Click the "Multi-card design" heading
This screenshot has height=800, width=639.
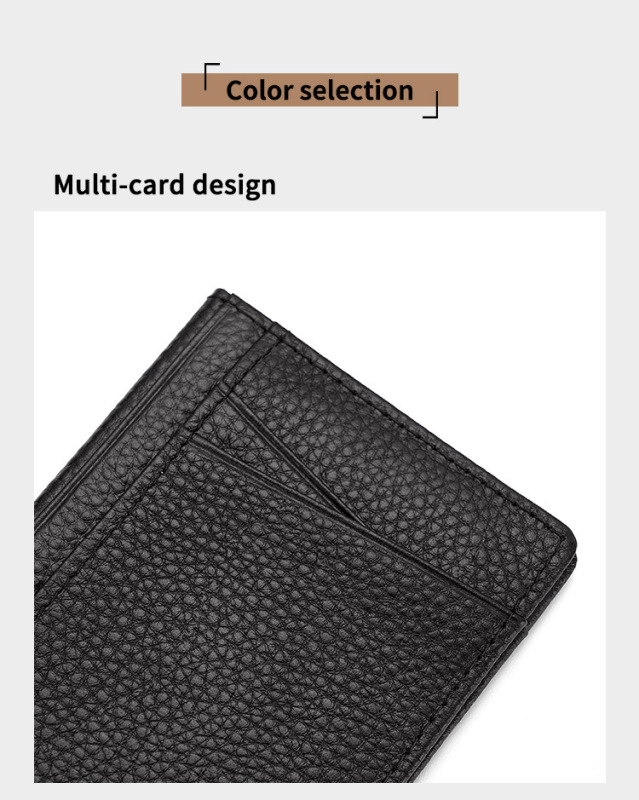[165, 185]
